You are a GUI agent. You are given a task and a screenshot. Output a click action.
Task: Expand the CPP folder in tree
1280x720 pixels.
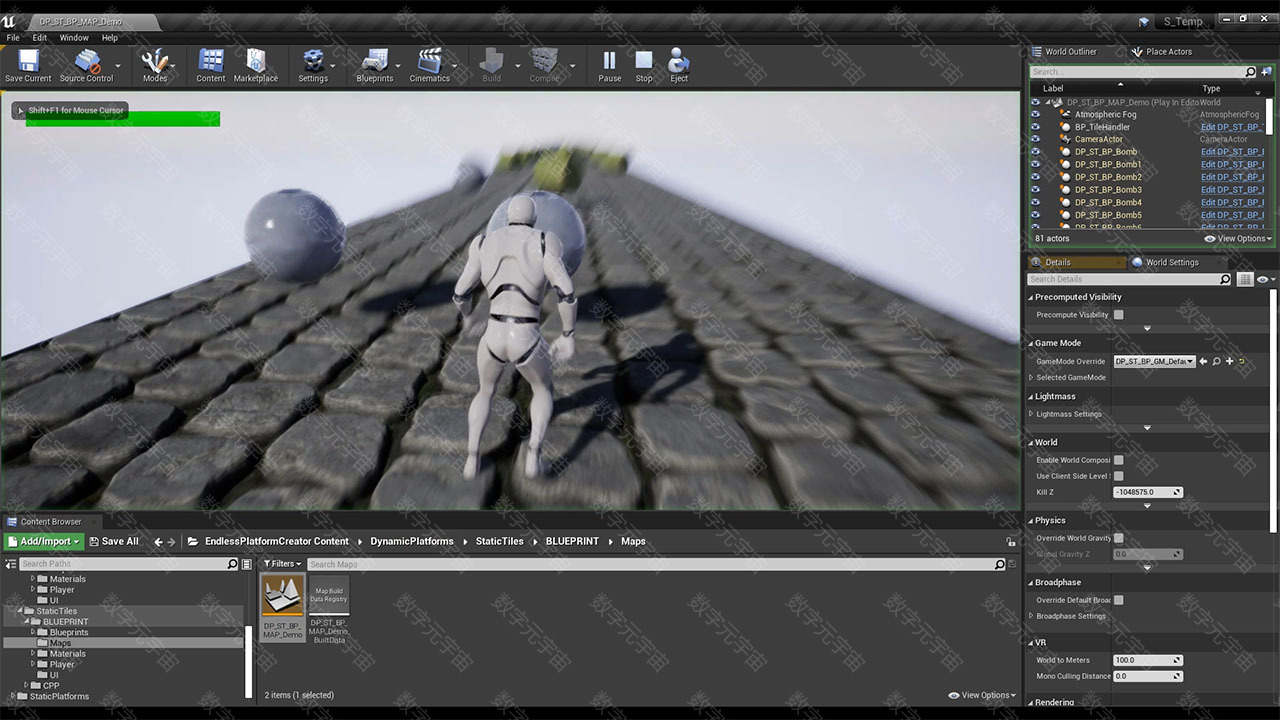click(26, 685)
